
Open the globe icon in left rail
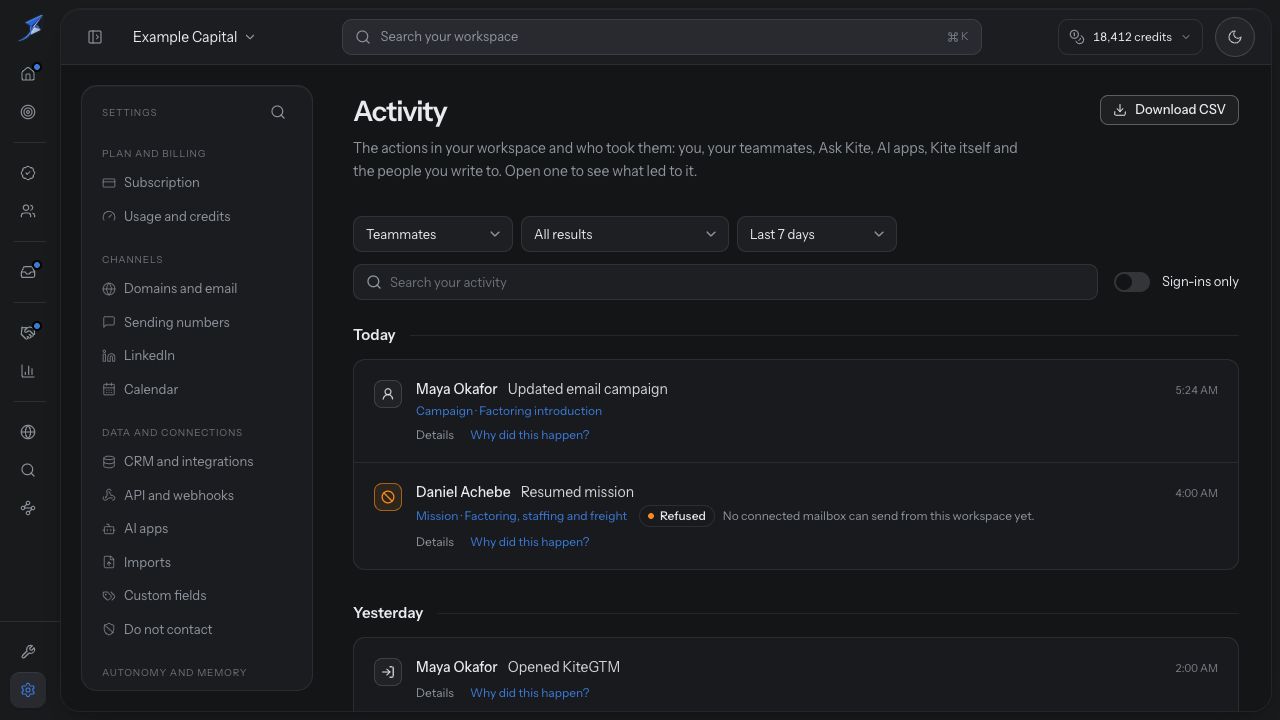(x=28, y=432)
